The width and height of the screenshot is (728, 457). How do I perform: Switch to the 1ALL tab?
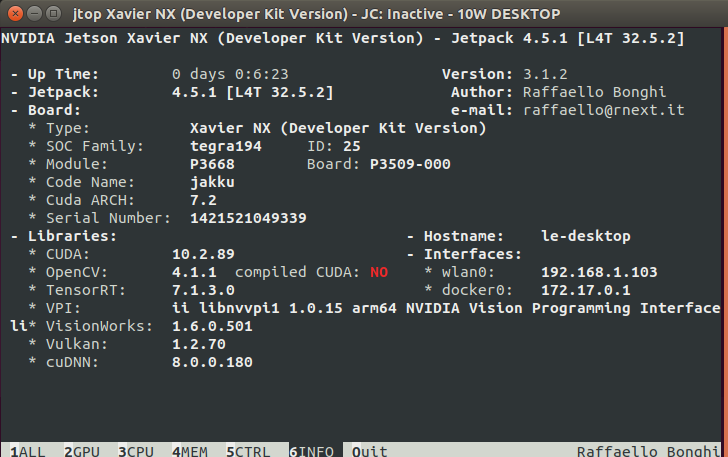[28, 451]
